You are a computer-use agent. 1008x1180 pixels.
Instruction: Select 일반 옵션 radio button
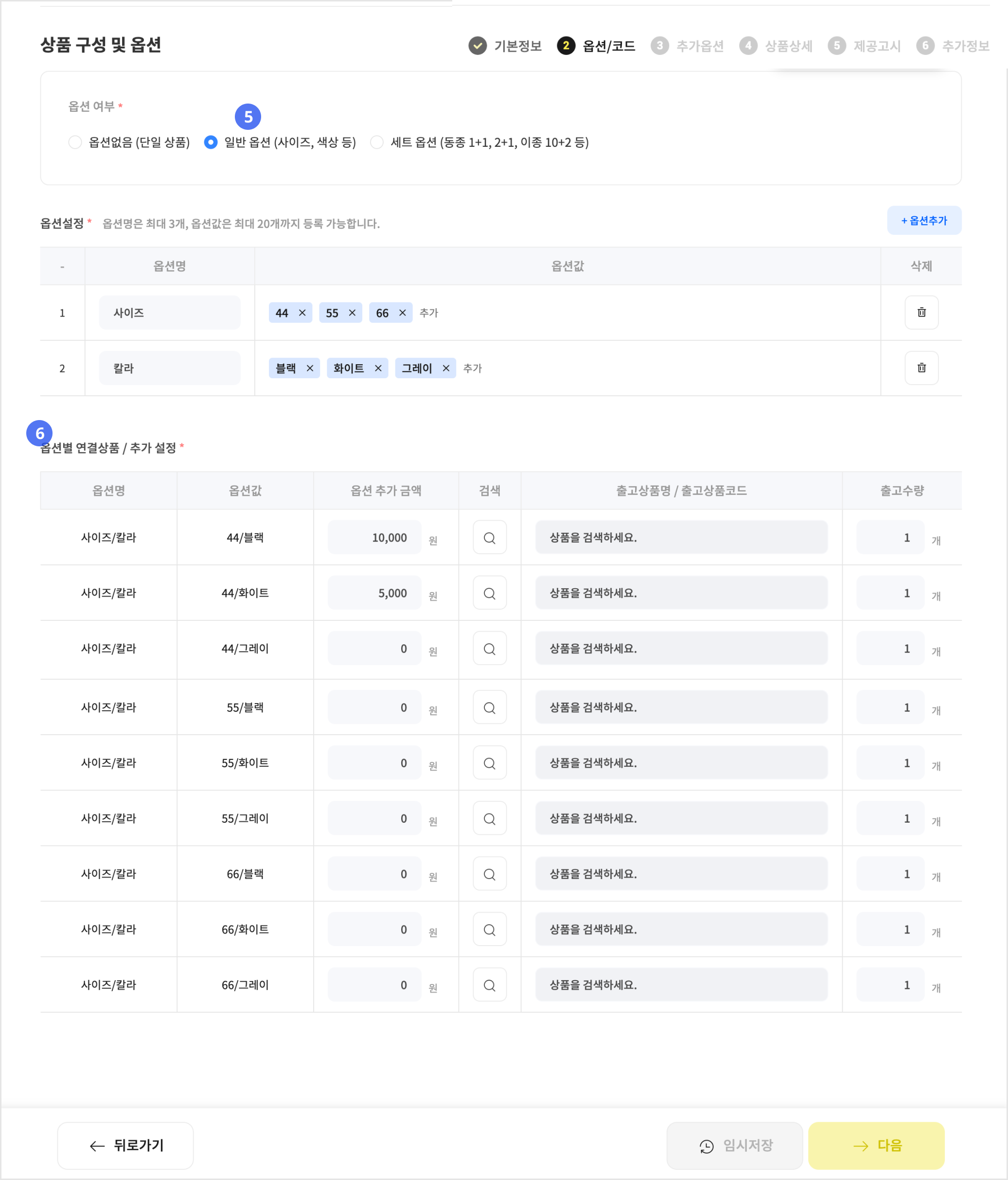coord(211,142)
